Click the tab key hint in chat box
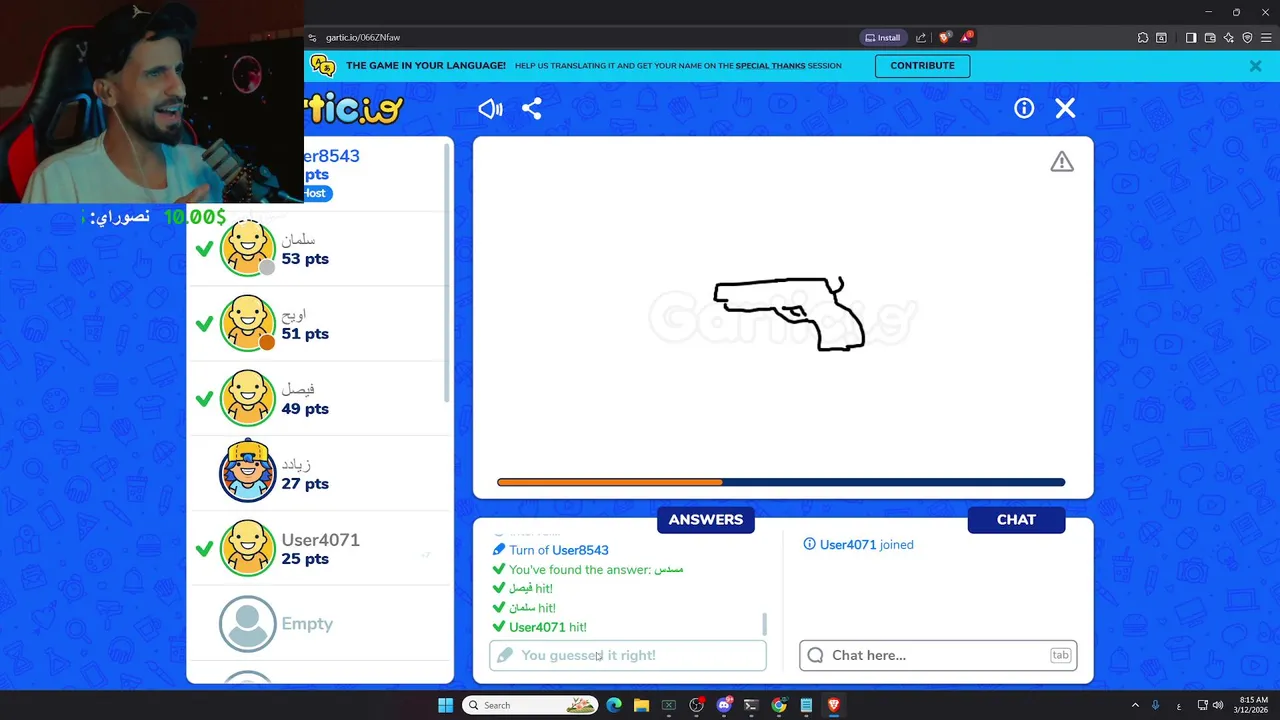This screenshot has height=720, width=1280. pos(1060,655)
